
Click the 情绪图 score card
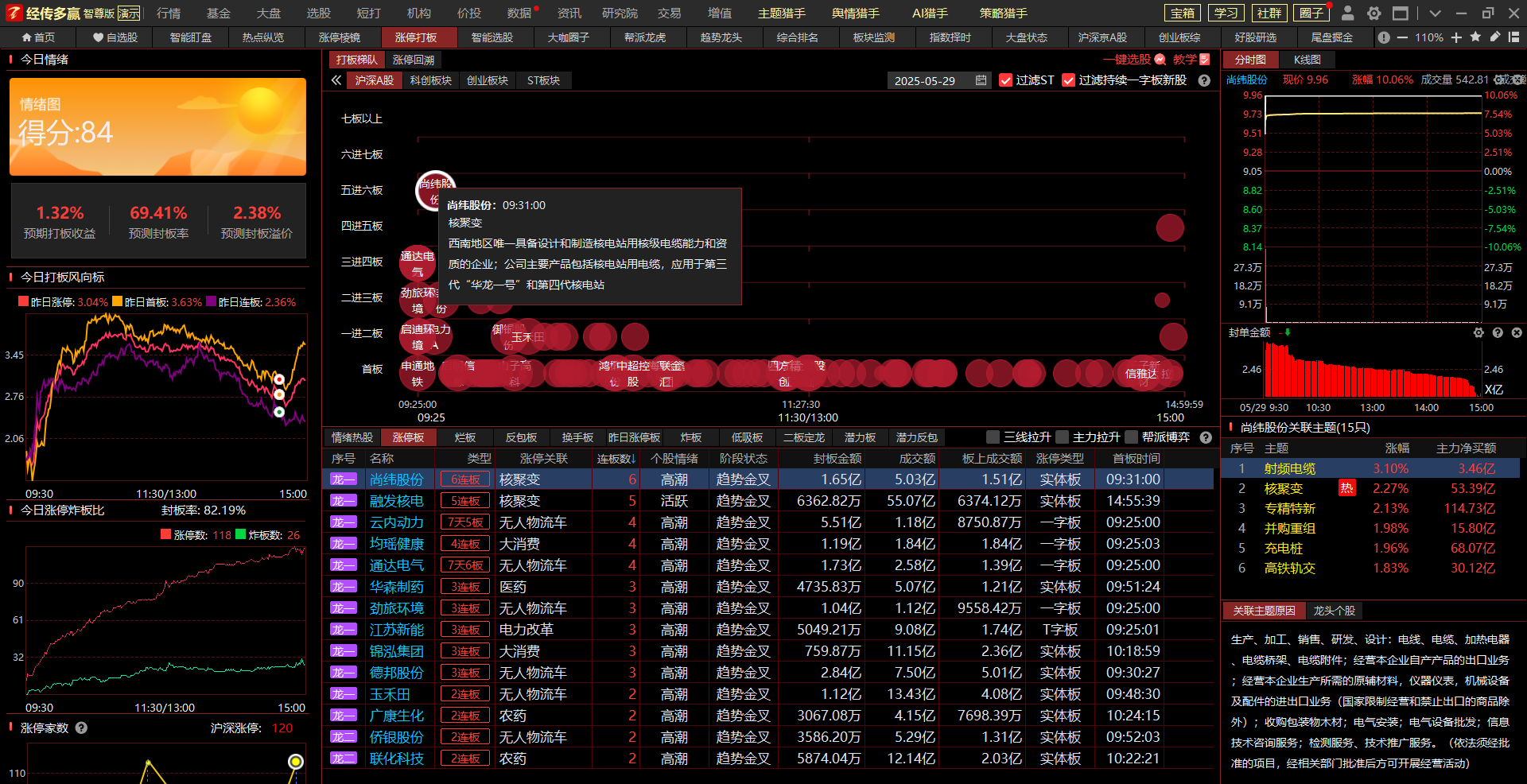click(157, 126)
